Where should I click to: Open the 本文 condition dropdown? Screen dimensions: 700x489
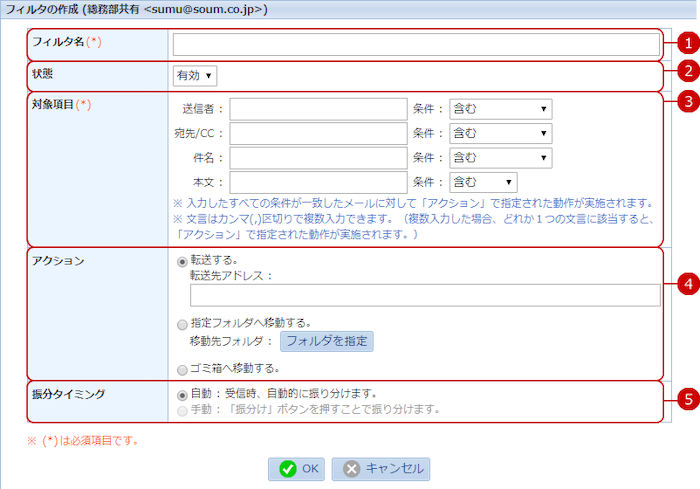(x=483, y=182)
